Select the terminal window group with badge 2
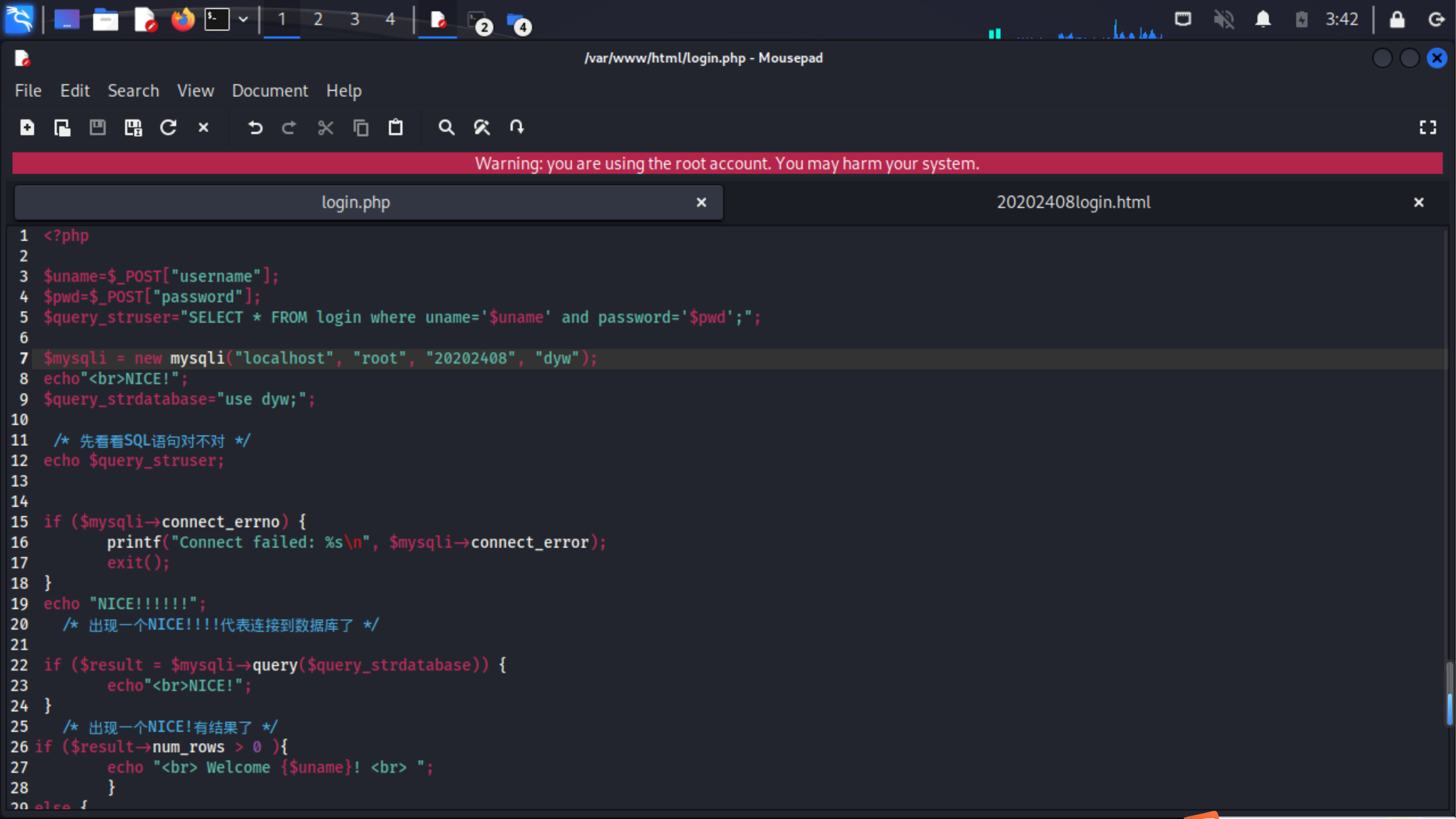Image resolution: width=1456 pixels, height=819 pixels. click(479, 22)
